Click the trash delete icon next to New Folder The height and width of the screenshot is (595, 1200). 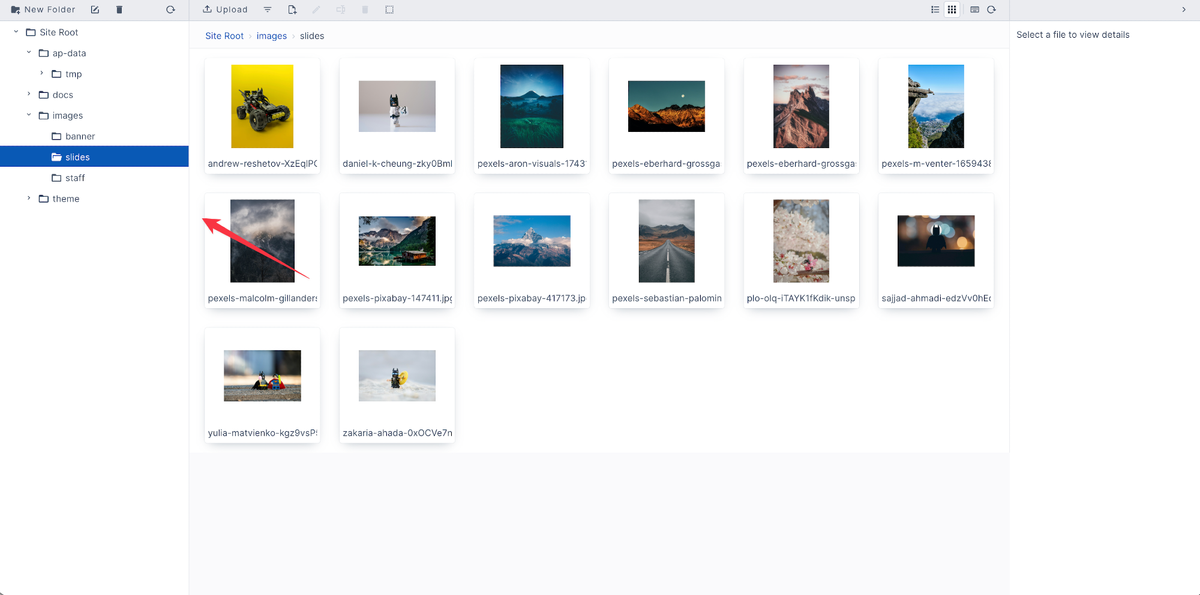point(118,9)
